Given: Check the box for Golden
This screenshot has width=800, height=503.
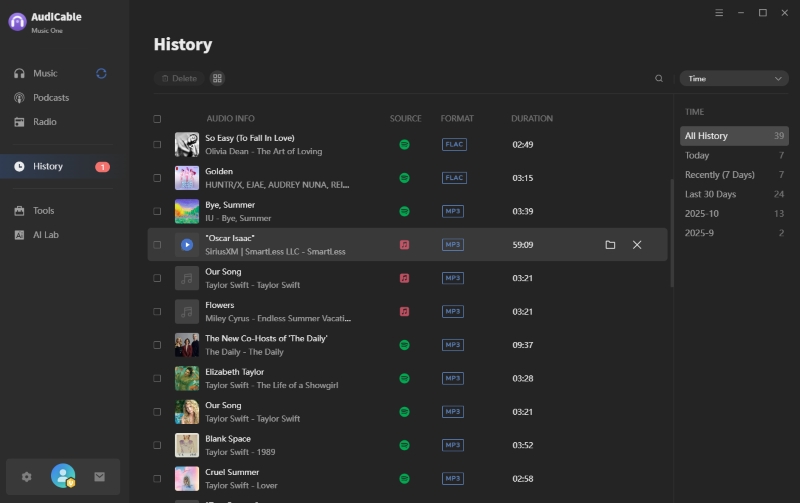Looking at the screenshot, I should tap(157, 178).
